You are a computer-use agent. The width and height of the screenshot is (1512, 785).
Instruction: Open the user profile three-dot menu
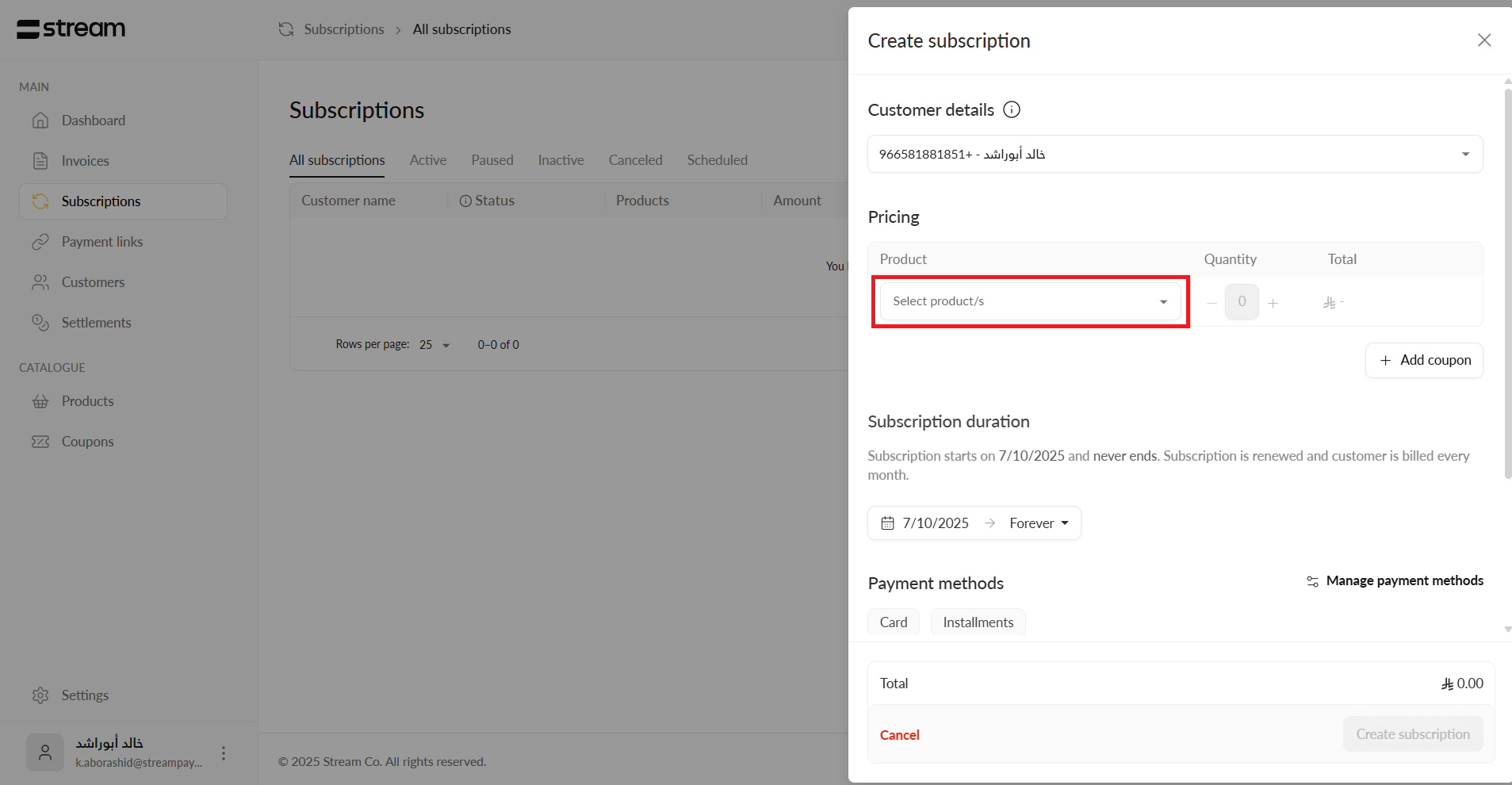pyautogui.click(x=224, y=752)
